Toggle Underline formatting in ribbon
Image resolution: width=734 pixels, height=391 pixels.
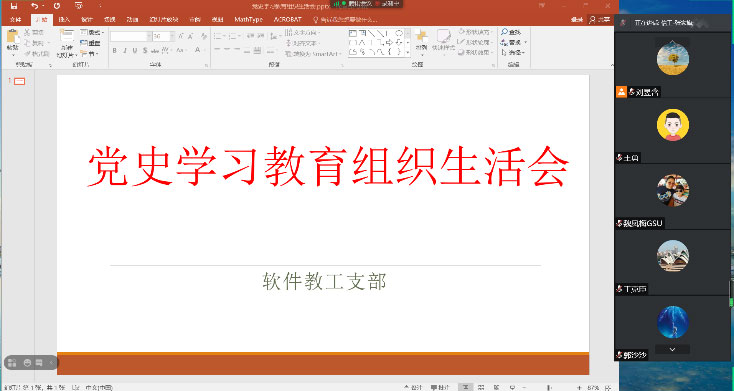click(x=135, y=50)
